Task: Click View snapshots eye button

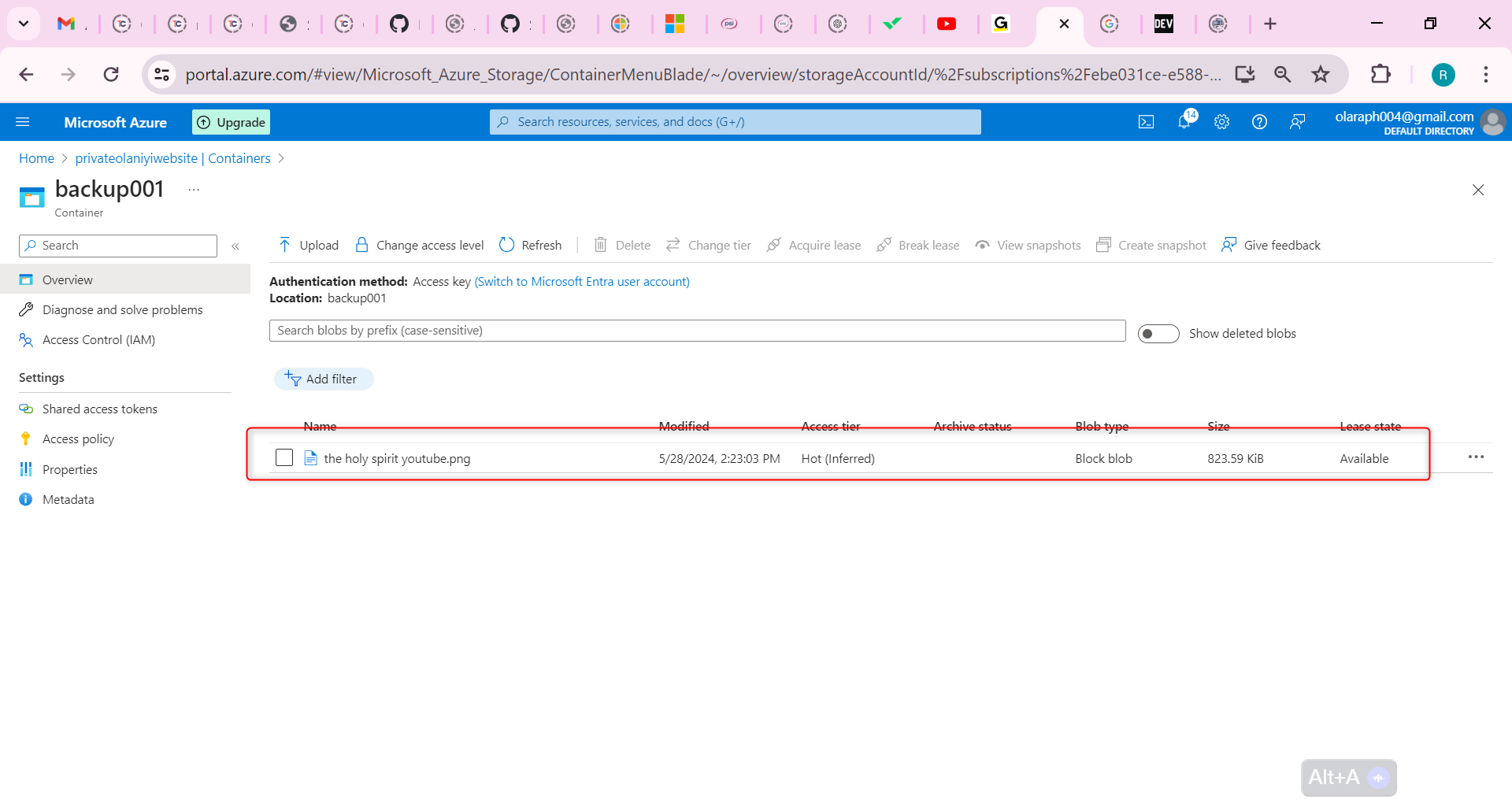Action: (x=1028, y=245)
